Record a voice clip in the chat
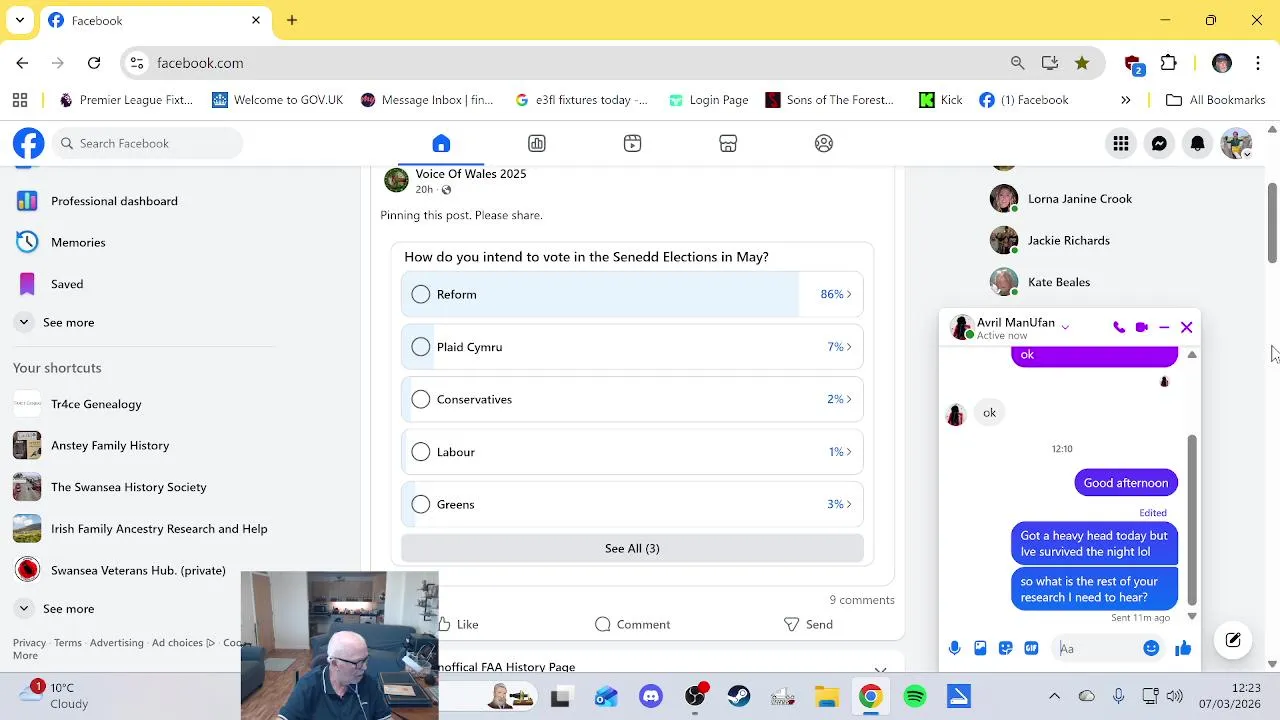Viewport: 1280px width, 720px height. tap(954, 648)
